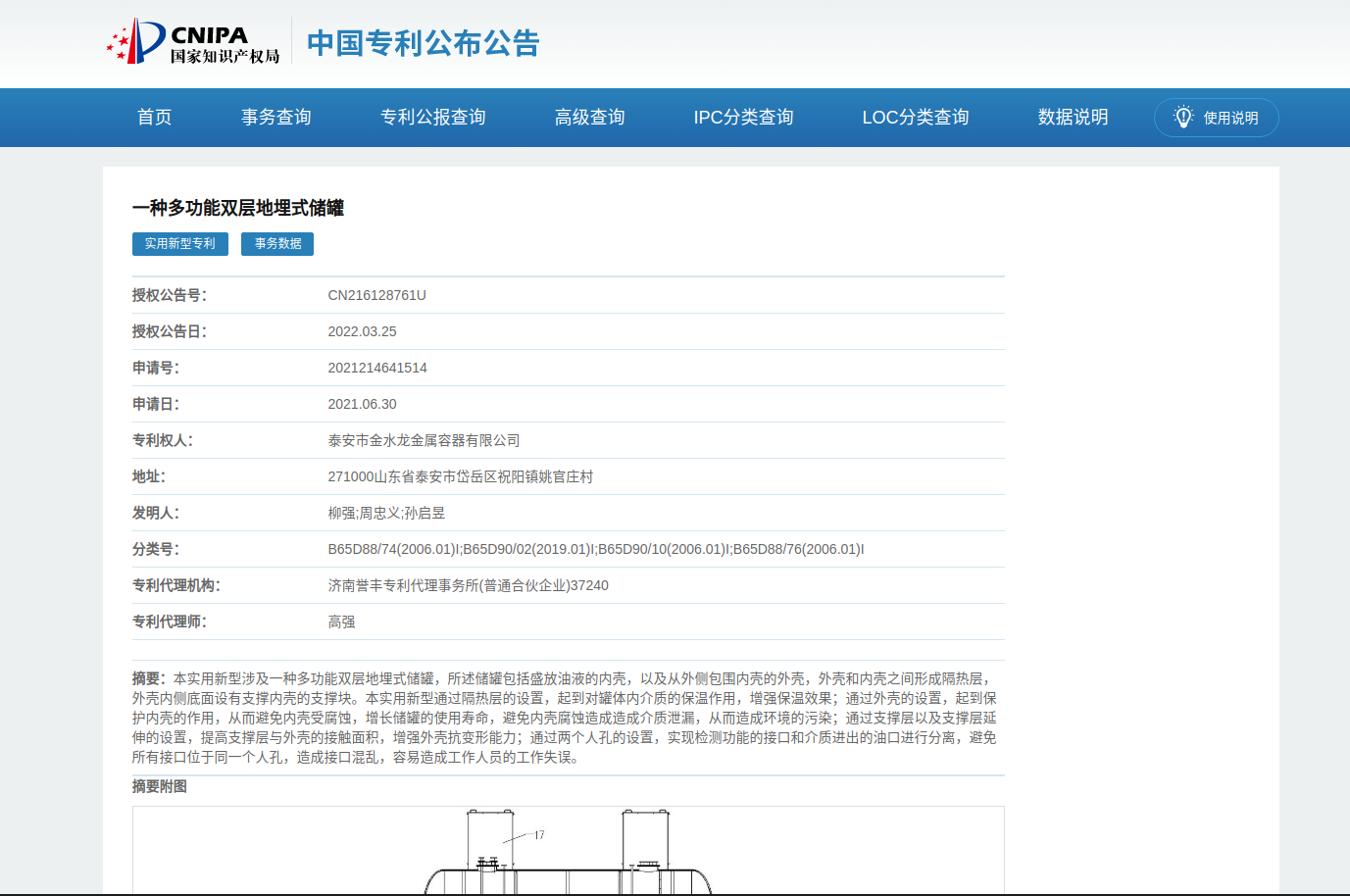1350x896 pixels.
Task: Open 数据说明 menu item
Action: click(x=1074, y=118)
